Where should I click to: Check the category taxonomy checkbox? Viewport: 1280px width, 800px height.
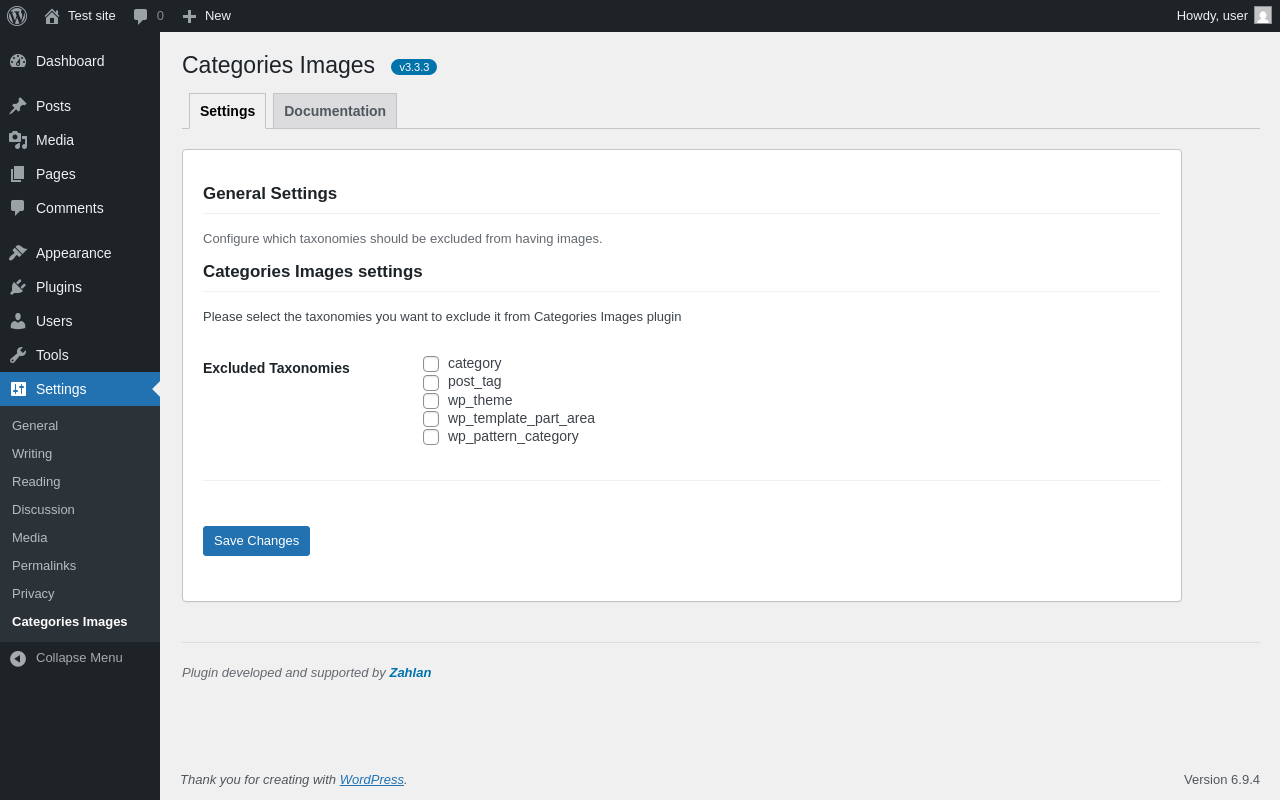click(x=431, y=364)
